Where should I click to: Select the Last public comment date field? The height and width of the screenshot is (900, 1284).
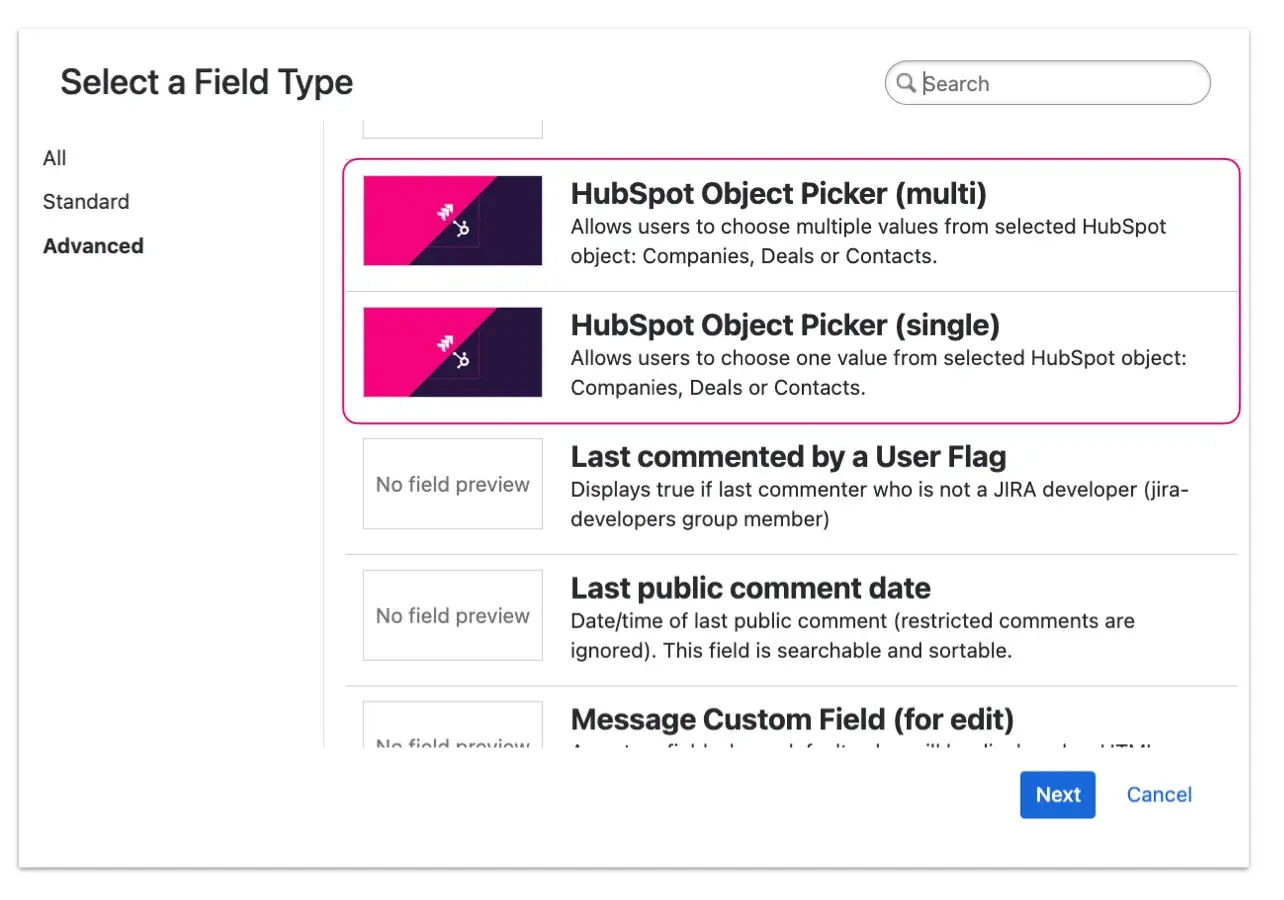point(790,615)
